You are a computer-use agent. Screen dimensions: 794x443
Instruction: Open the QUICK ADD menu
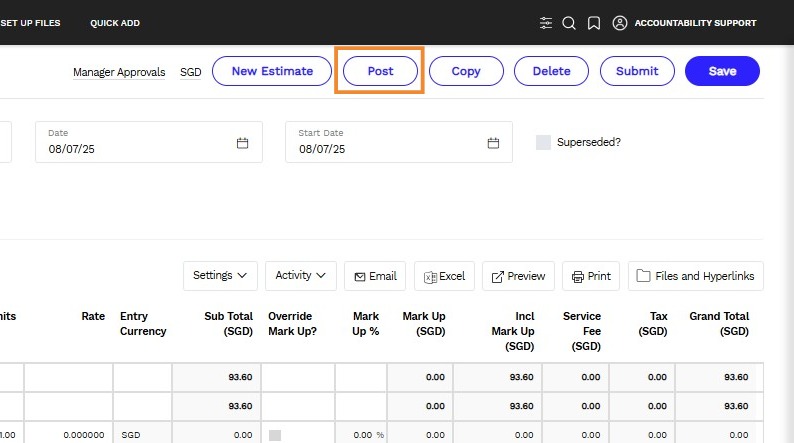coord(115,23)
